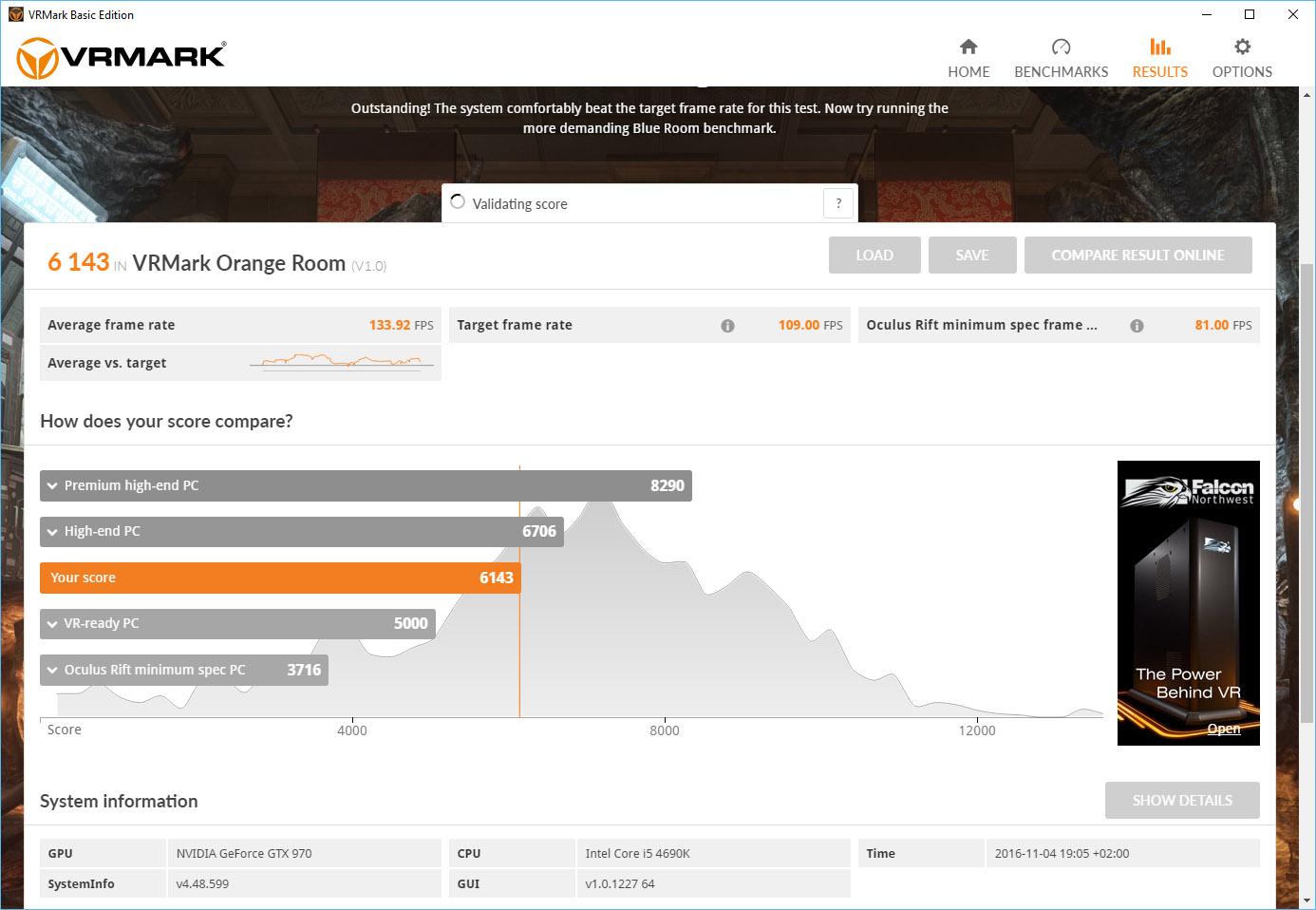Click info icon beside Target frame rate
This screenshot has height=910, width=1316.
[727, 326]
